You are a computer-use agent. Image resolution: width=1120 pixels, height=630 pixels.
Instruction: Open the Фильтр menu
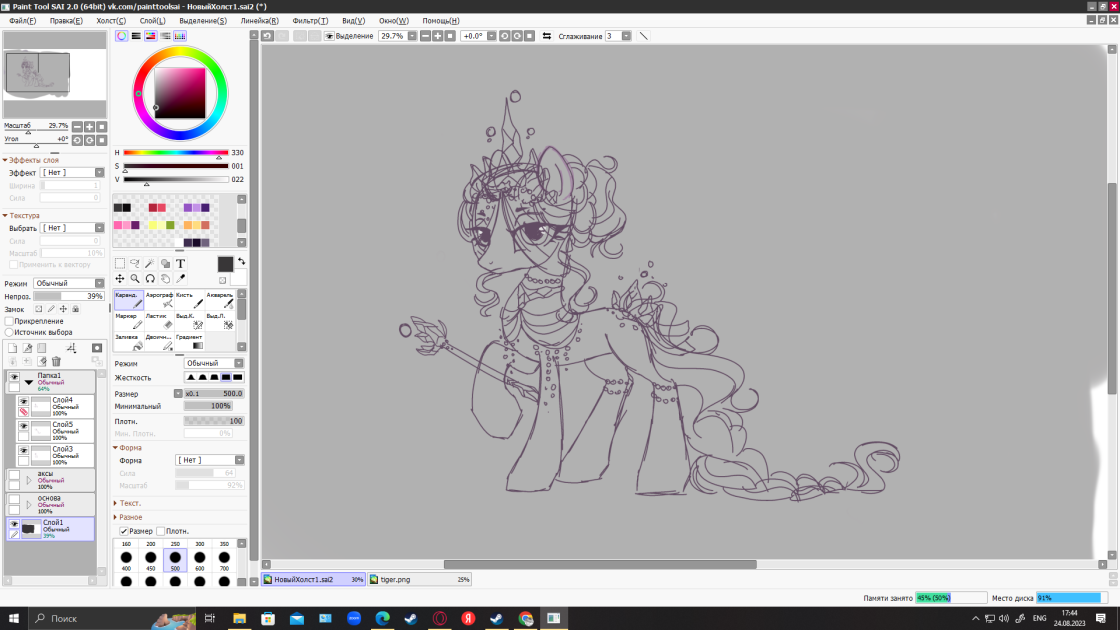click(x=310, y=21)
